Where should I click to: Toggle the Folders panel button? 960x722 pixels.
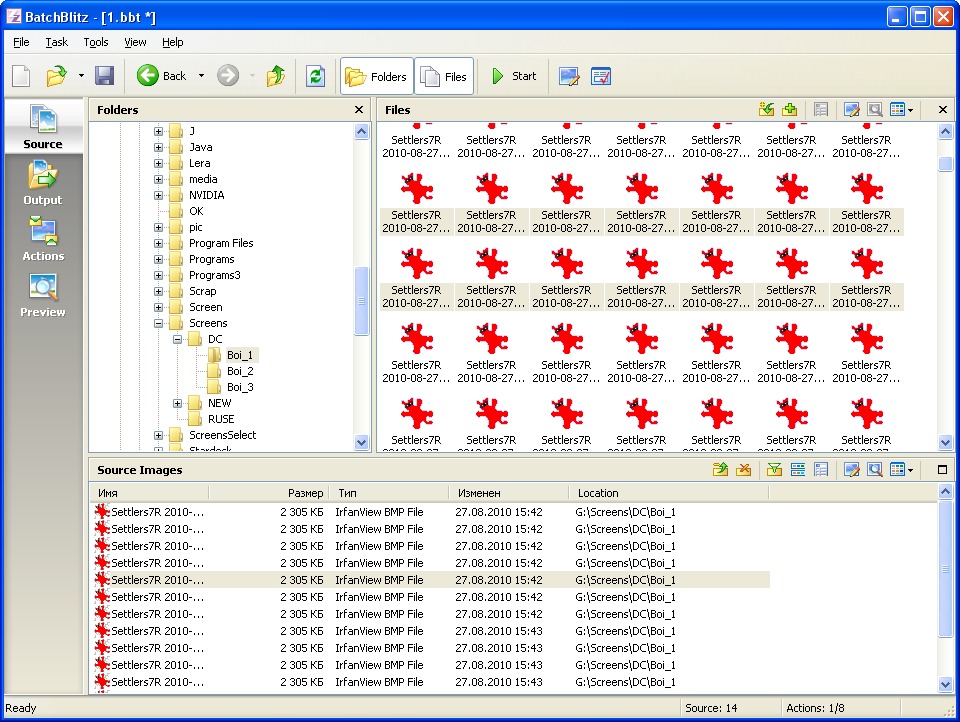click(x=376, y=76)
